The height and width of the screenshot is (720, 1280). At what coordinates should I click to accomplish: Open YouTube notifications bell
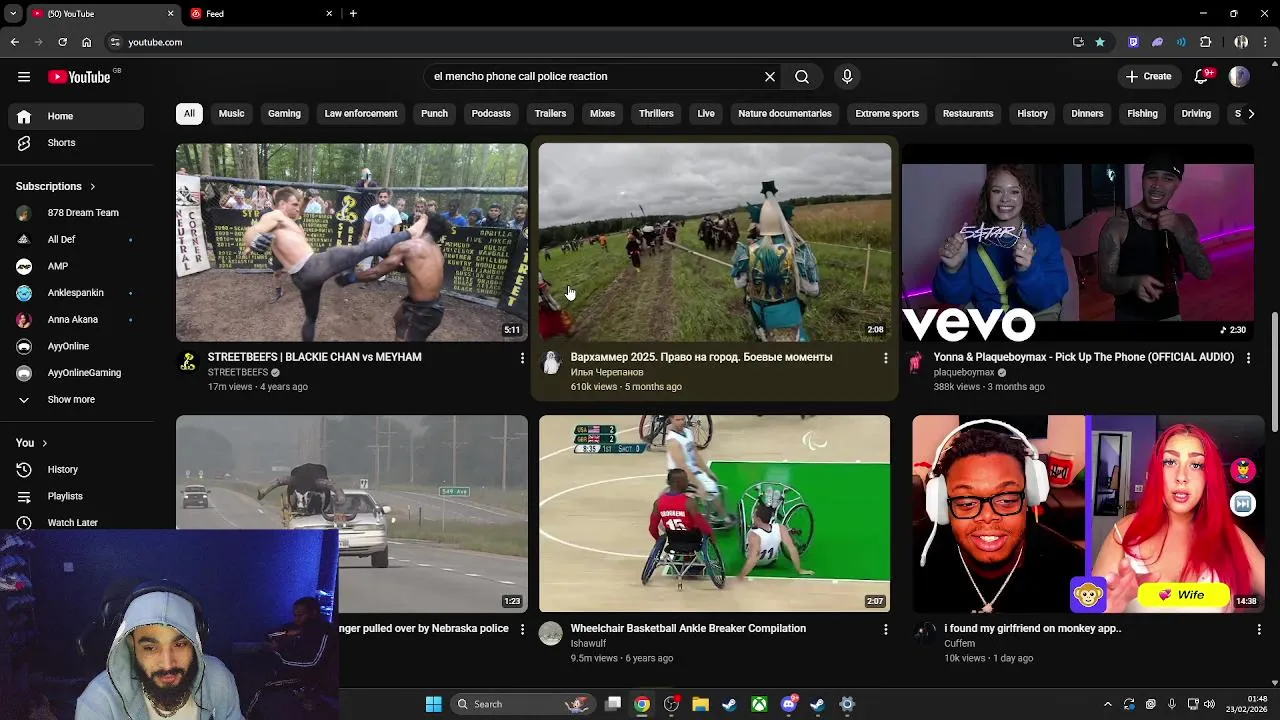(x=1201, y=76)
